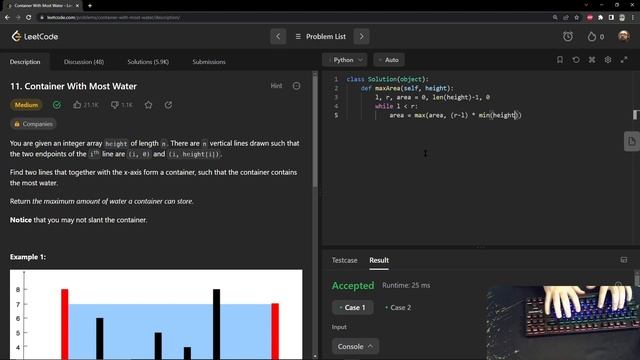This screenshot has height=360, width=640.
Task: Click the bookmark icon in editor toolbar
Action: pos(560,60)
